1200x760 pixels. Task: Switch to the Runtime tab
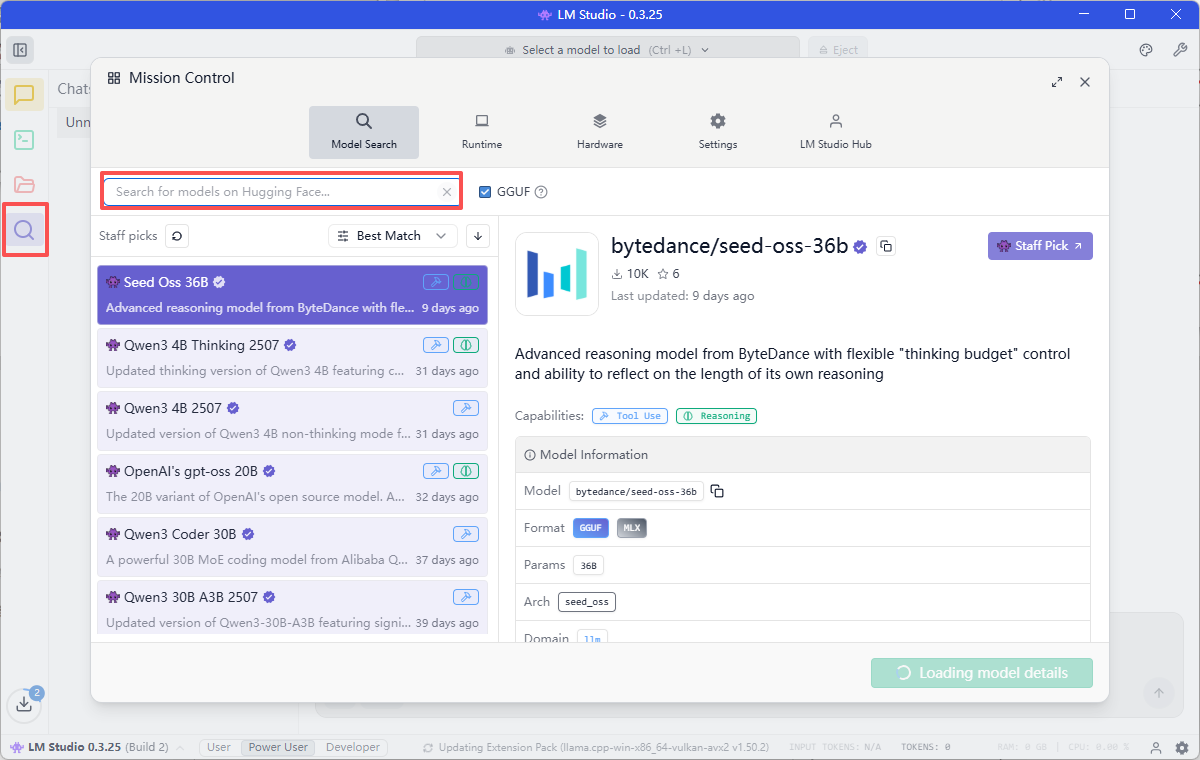click(482, 132)
